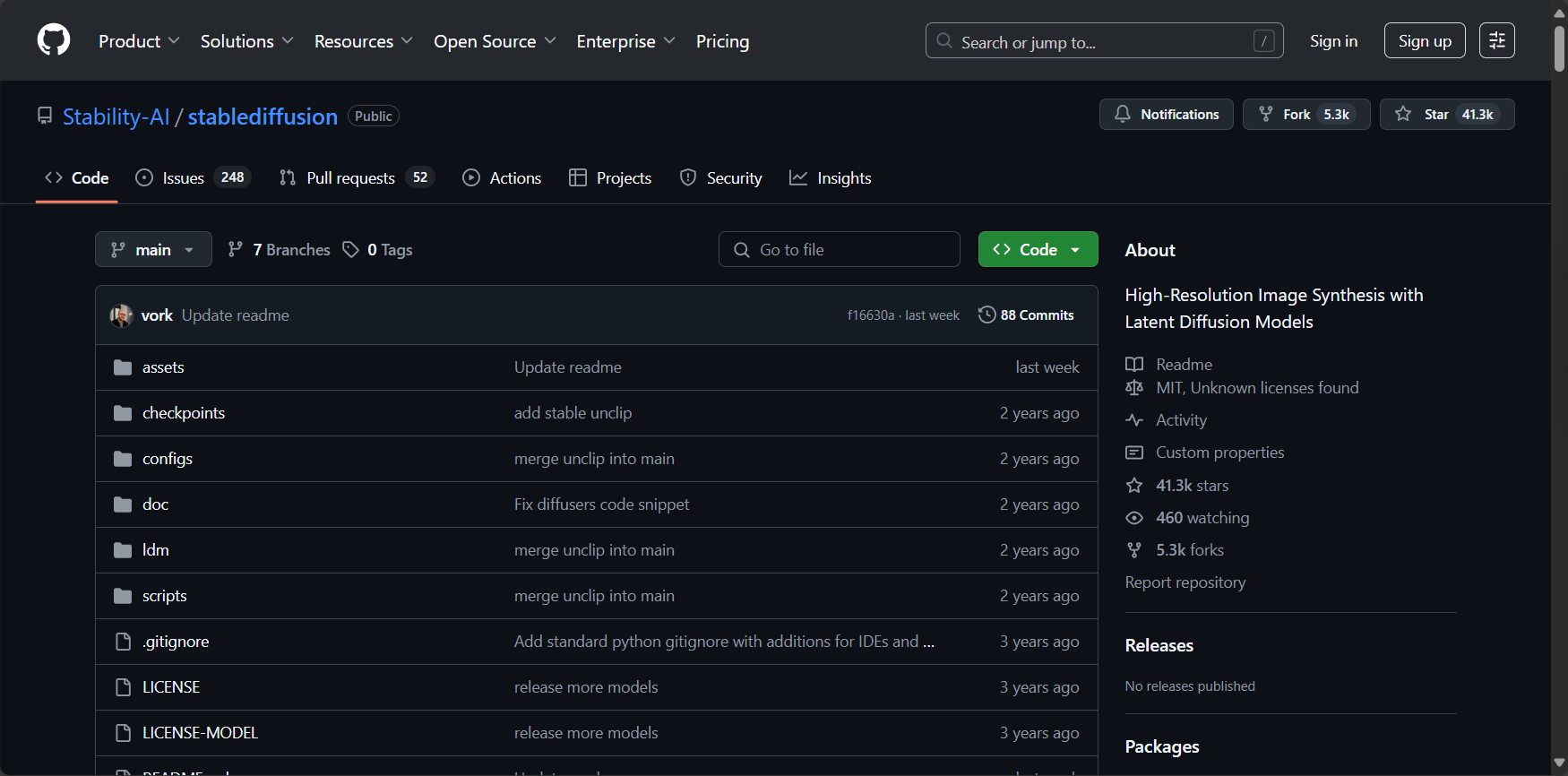Switch to the Code tab

click(77, 178)
